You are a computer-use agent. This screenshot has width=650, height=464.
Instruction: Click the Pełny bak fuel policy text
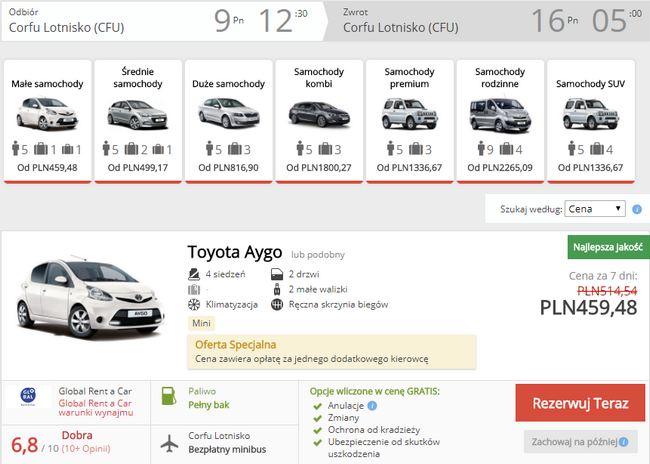(209, 405)
